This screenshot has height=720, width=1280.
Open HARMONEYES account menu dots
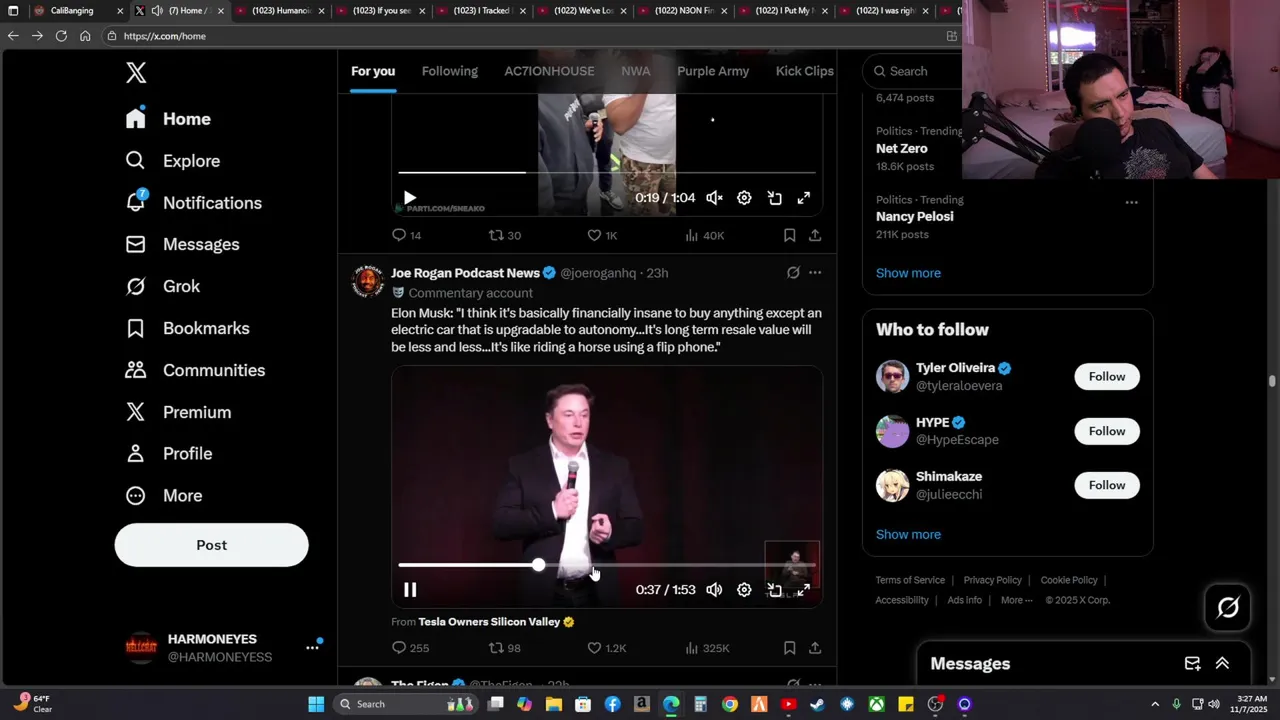(312, 648)
